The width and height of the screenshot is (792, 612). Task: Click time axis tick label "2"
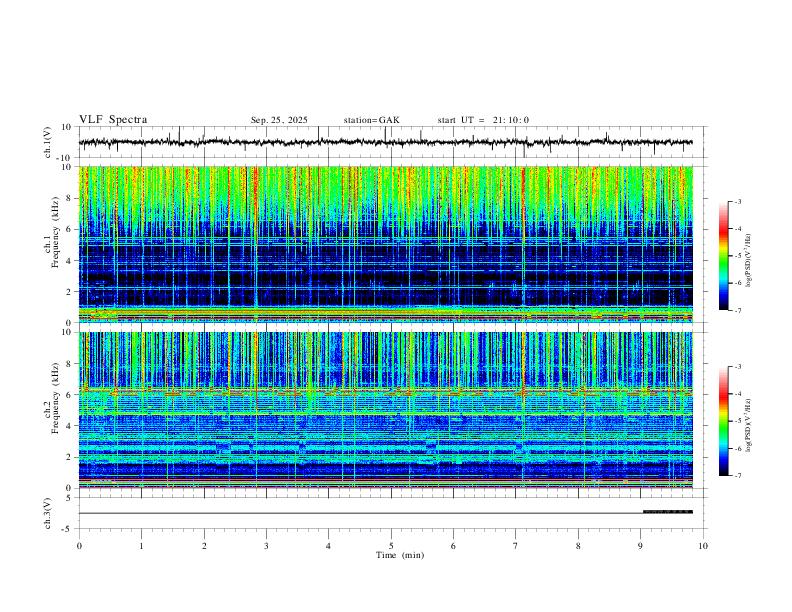[204, 546]
